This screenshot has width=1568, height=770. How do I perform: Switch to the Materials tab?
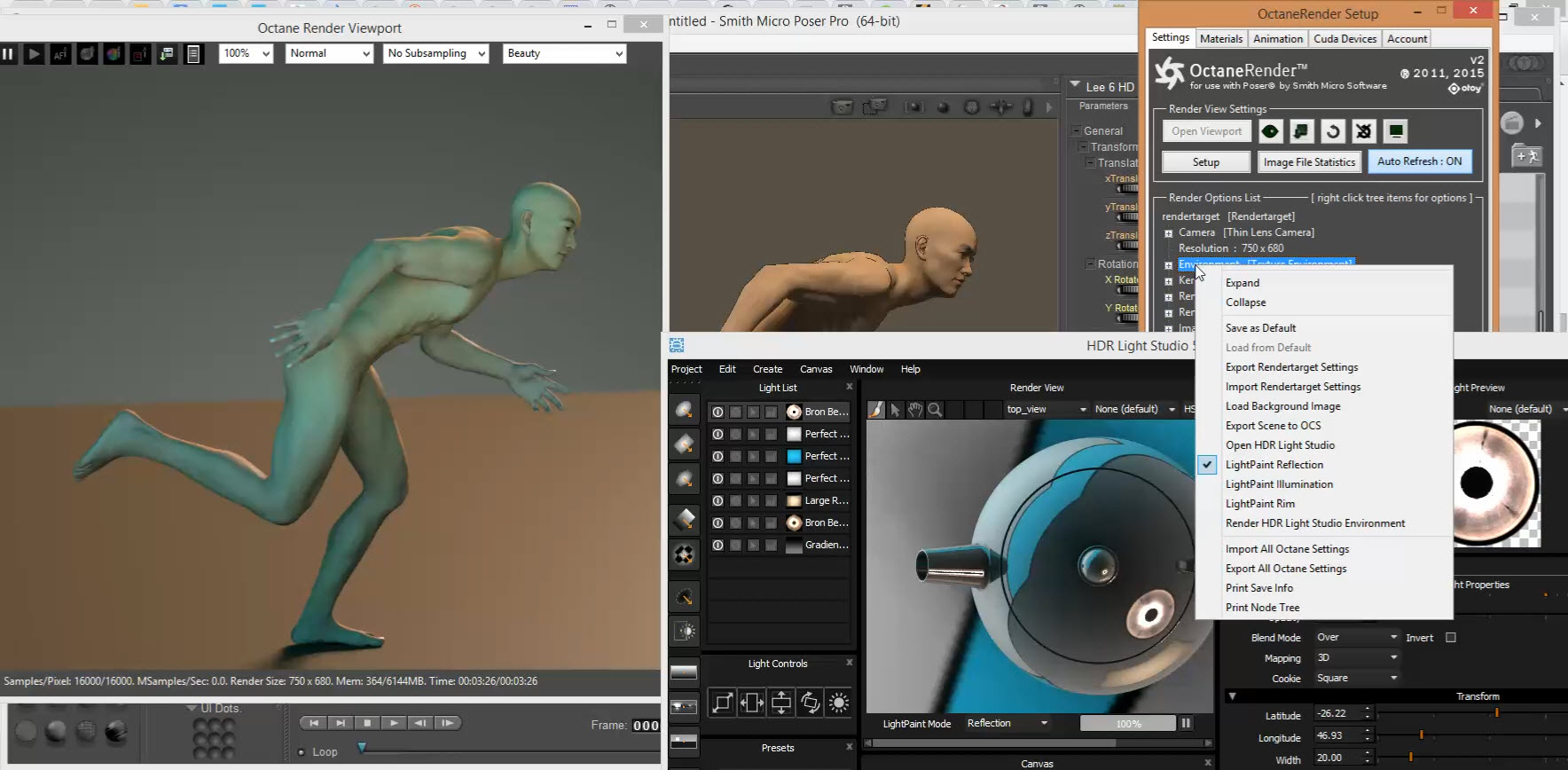tap(1221, 38)
